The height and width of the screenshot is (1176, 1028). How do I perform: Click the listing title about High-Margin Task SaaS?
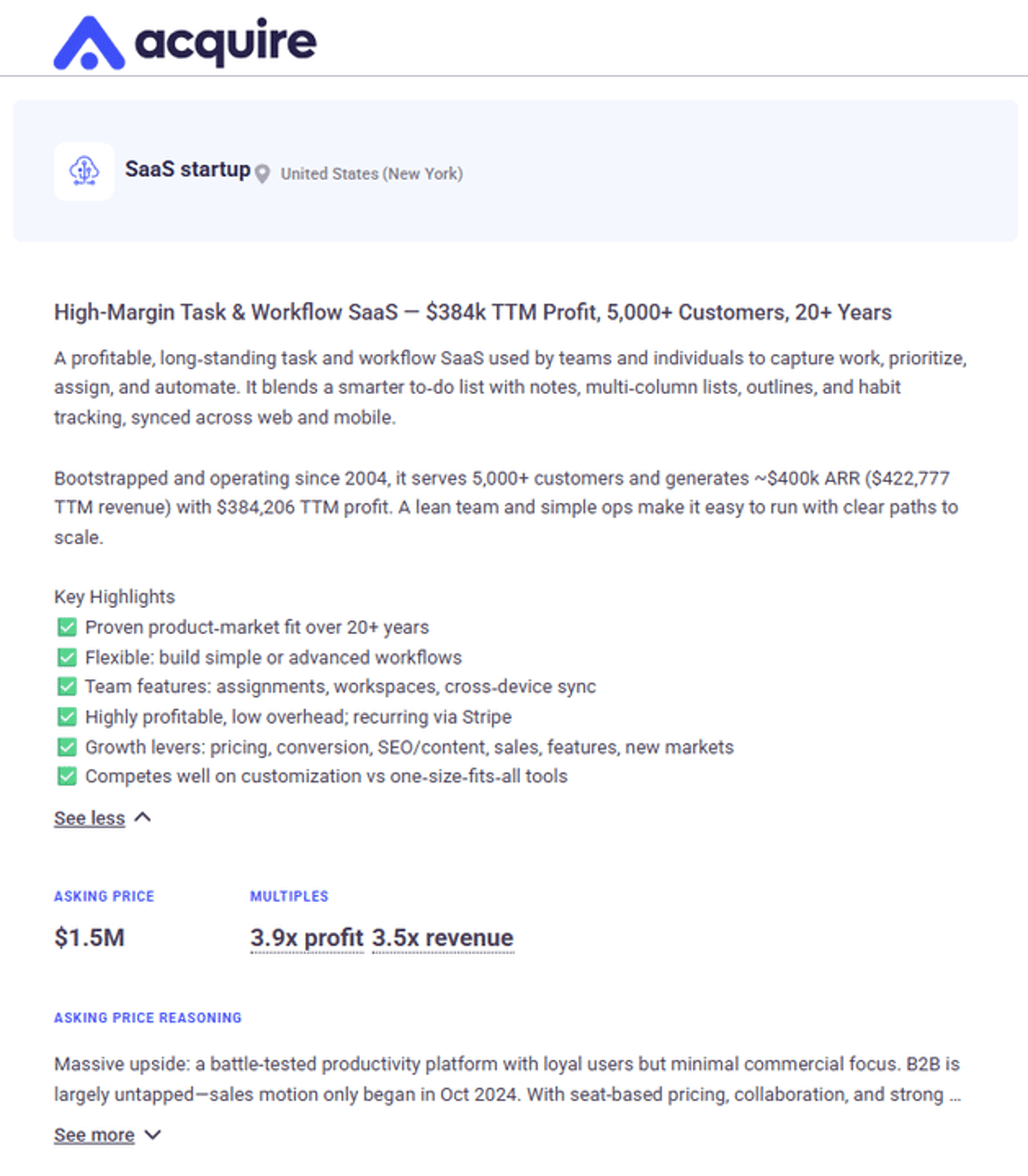(x=472, y=312)
